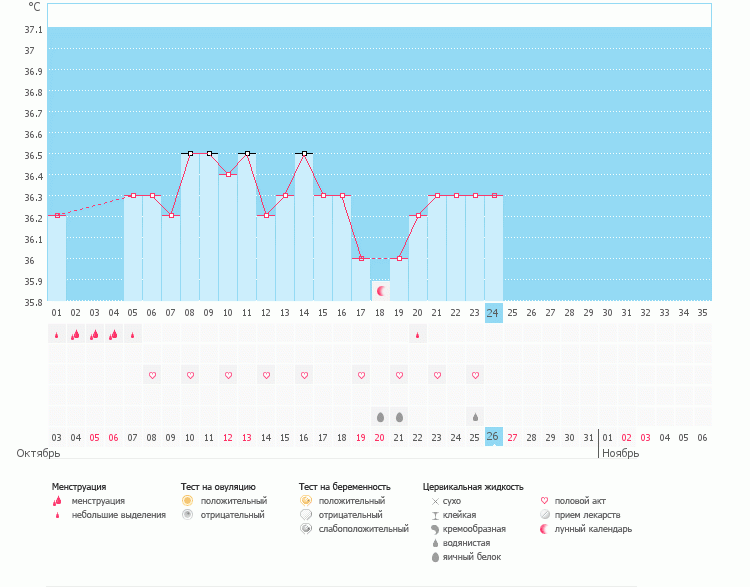Click the positive ovulation test legend icon
The width and height of the screenshot is (750, 587).
187,500
